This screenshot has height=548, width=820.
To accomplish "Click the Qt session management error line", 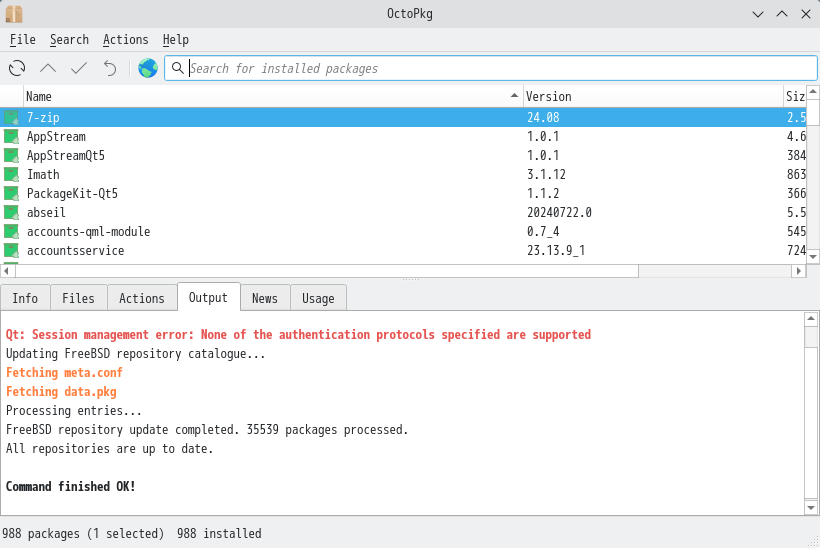I will pos(298,335).
